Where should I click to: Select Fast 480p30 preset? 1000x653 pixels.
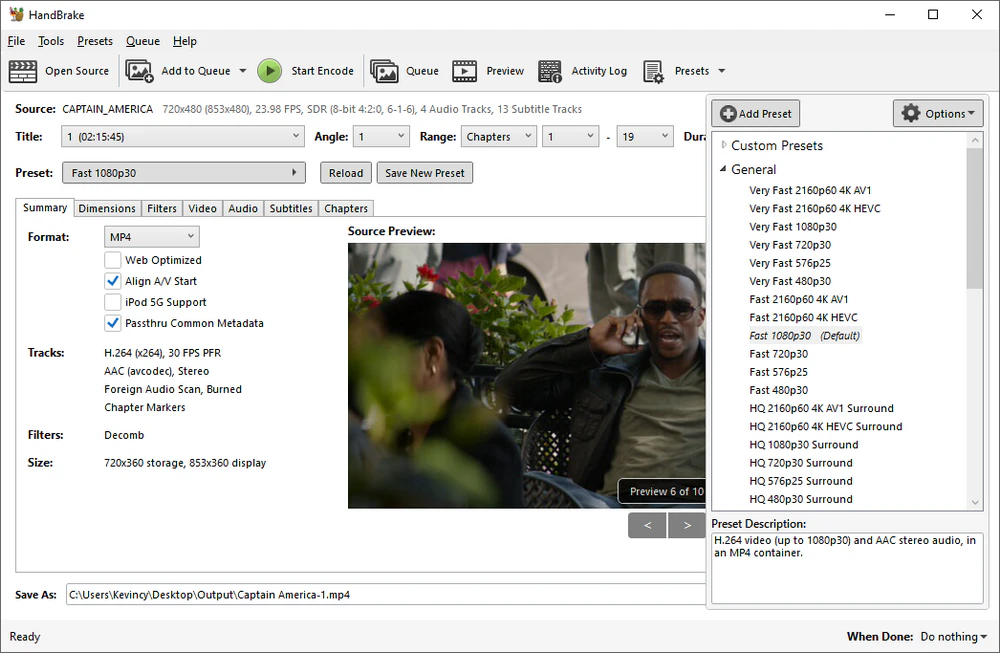click(779, 390)
